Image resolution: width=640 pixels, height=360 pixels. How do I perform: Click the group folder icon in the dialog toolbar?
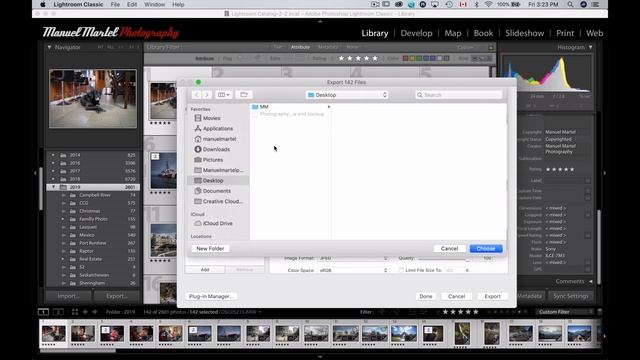pos(244,95)
